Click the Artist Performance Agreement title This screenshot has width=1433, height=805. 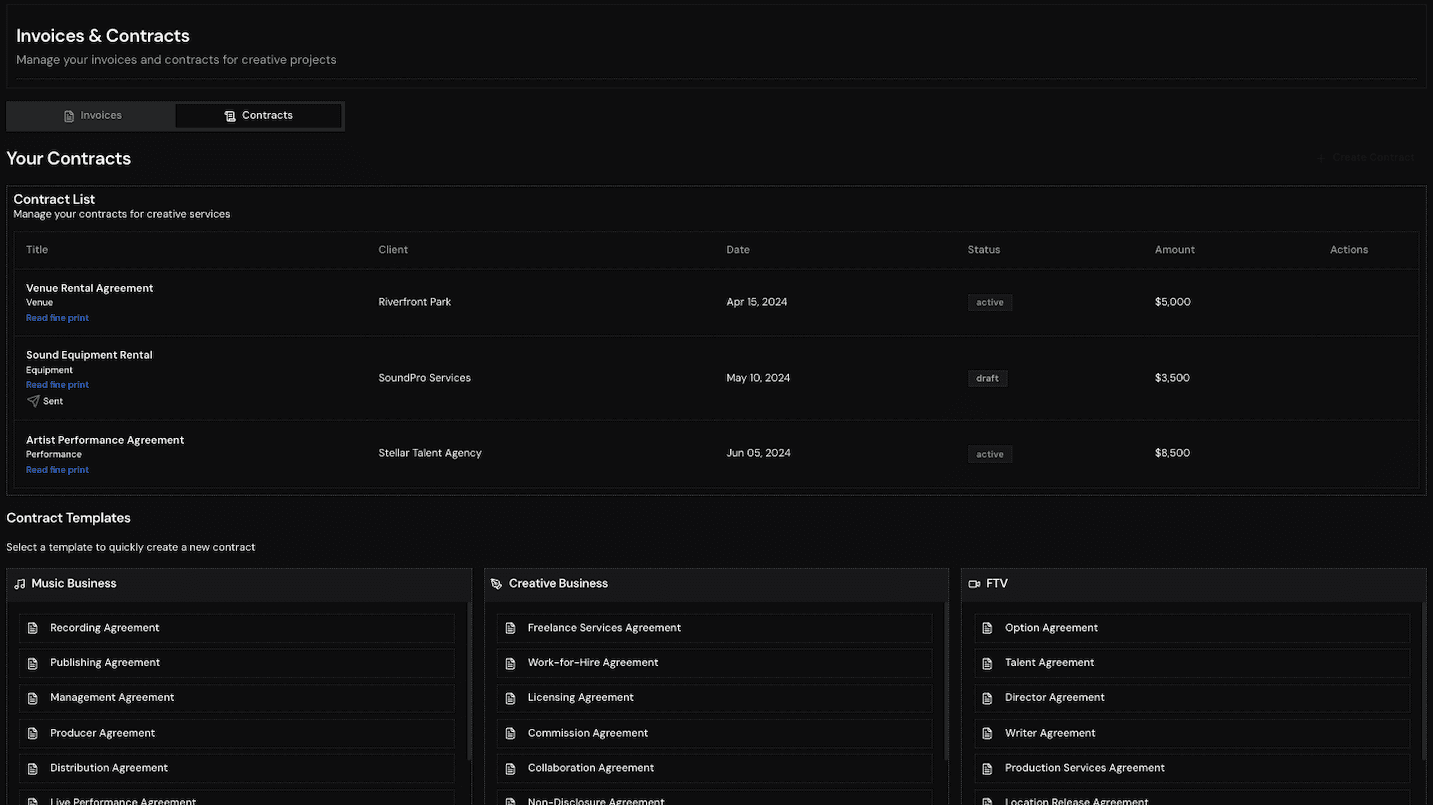pos(105,440)
